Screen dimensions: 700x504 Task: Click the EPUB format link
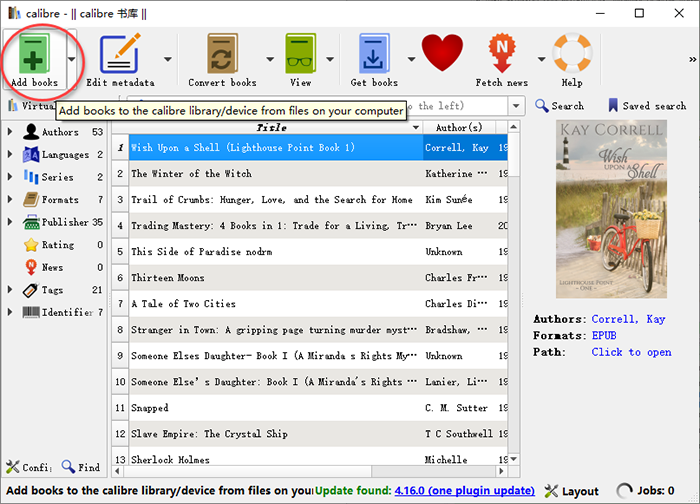point(604,336)
